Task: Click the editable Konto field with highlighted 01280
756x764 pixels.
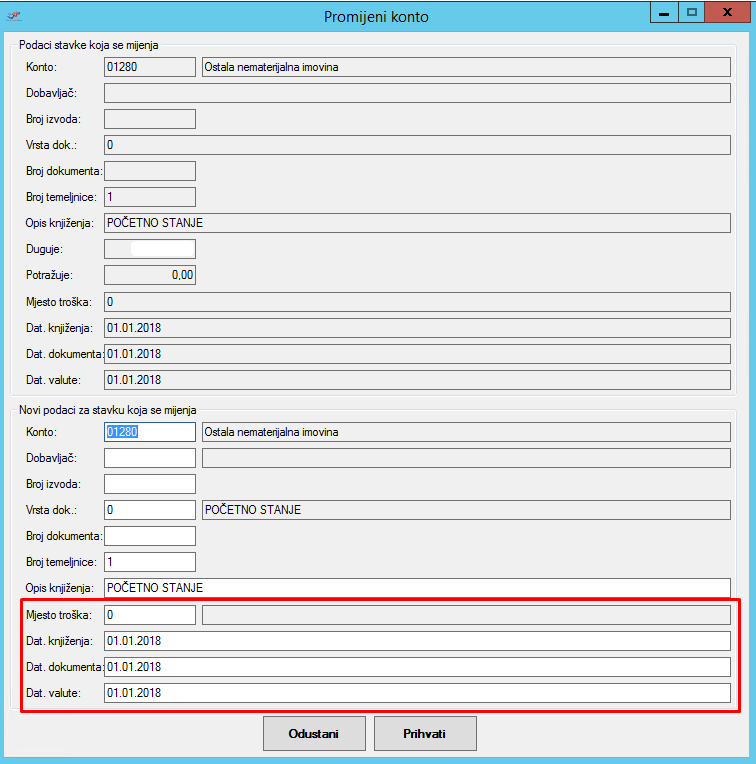Action: coord(149,432)
